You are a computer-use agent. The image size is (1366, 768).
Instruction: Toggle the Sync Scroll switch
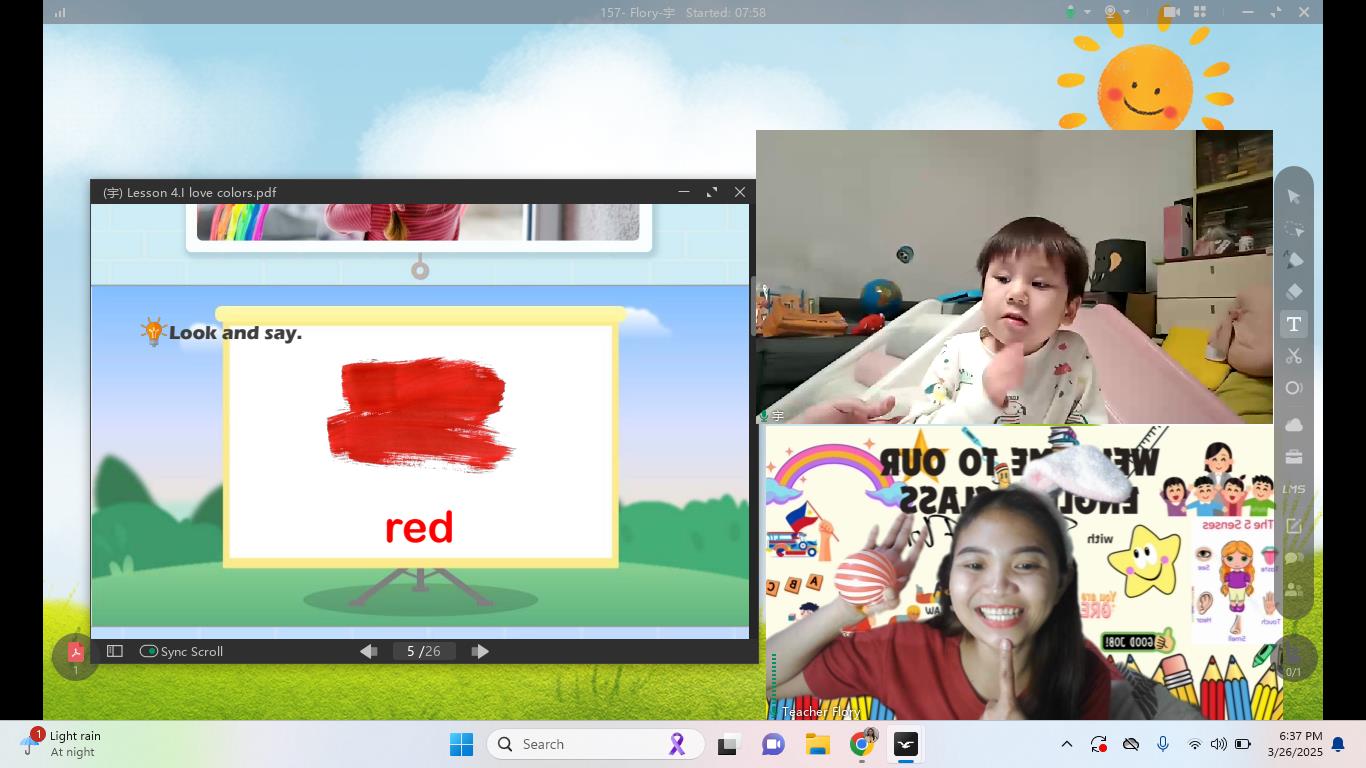149,651
